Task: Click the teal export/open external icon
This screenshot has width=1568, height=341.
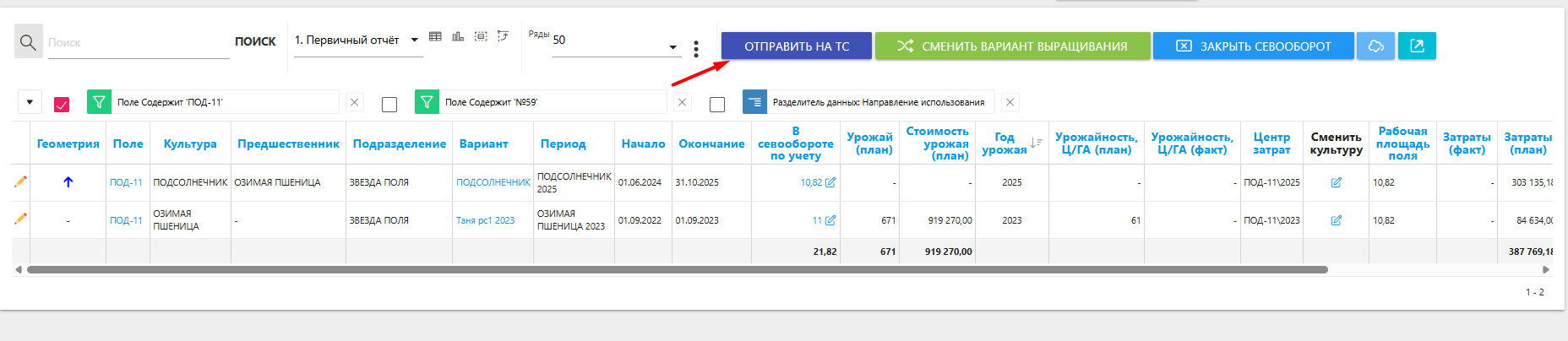Action: tap(1417, 46)
